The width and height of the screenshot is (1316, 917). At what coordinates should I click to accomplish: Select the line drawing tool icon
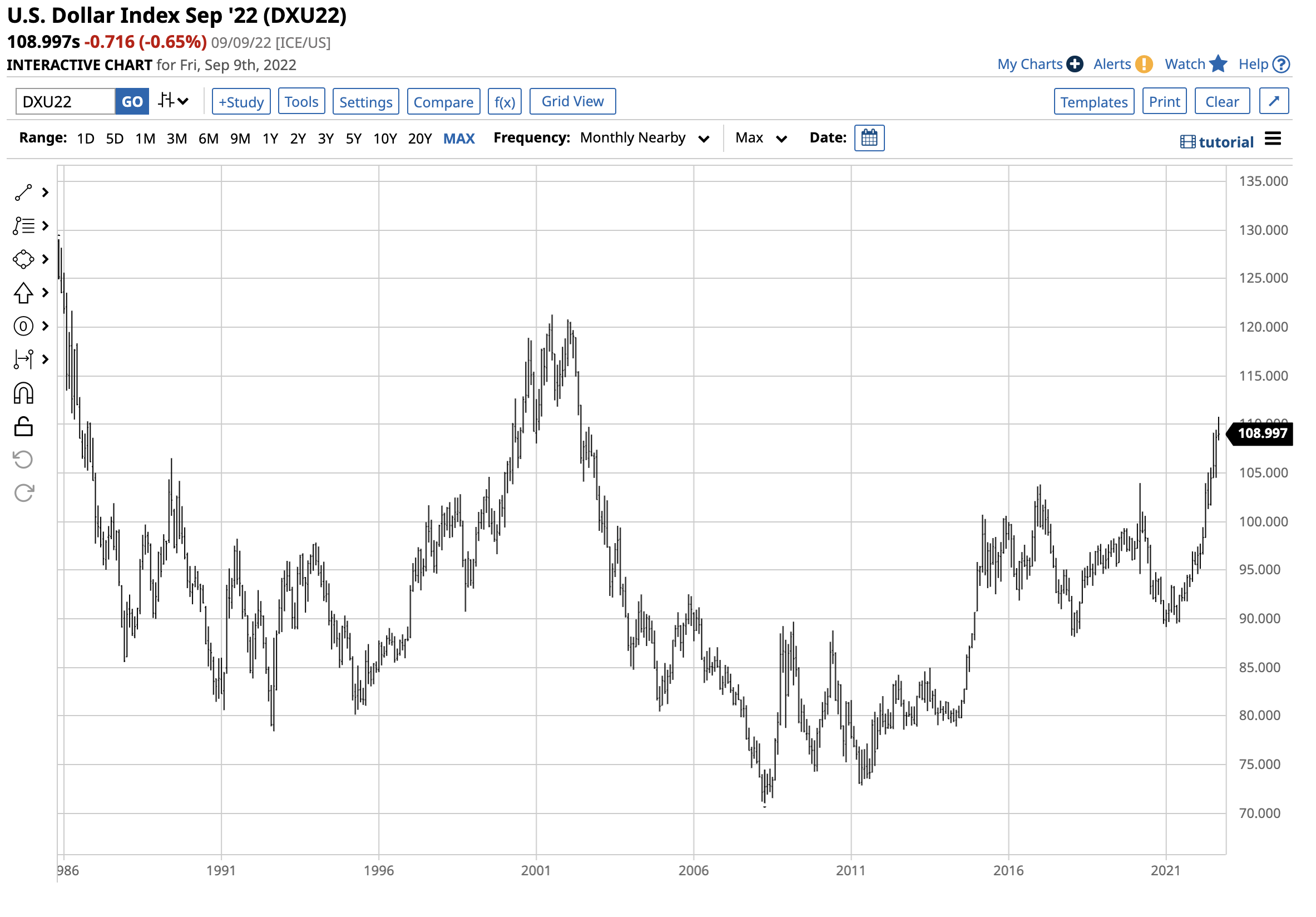(23, 193)
